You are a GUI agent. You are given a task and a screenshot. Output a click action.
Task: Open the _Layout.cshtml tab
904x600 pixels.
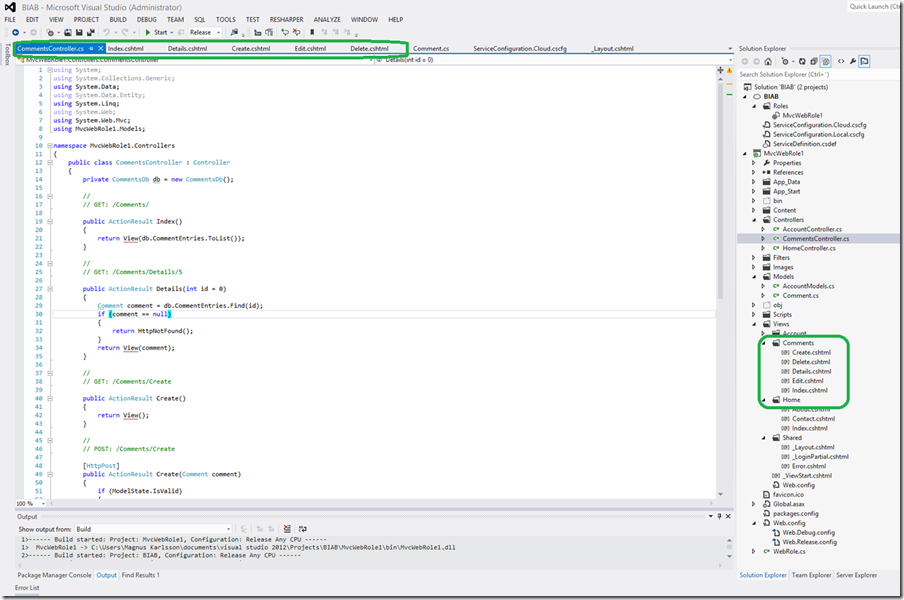(612, 48)
